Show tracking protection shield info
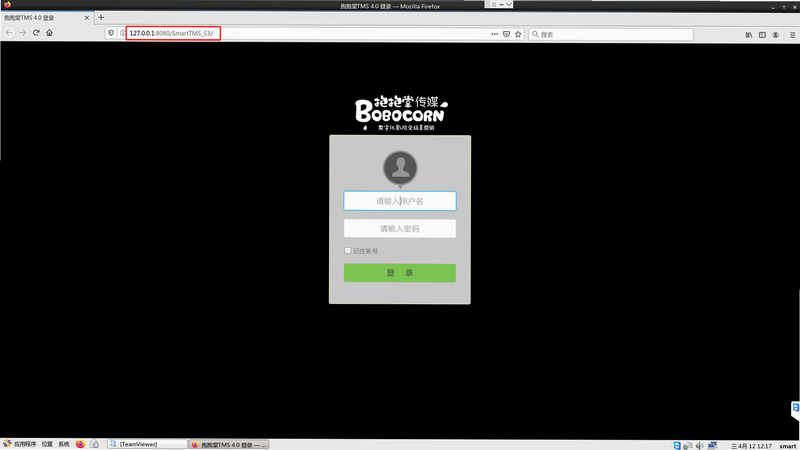The height and width of the screenshot is (450, 800). [x=111, y=33]
